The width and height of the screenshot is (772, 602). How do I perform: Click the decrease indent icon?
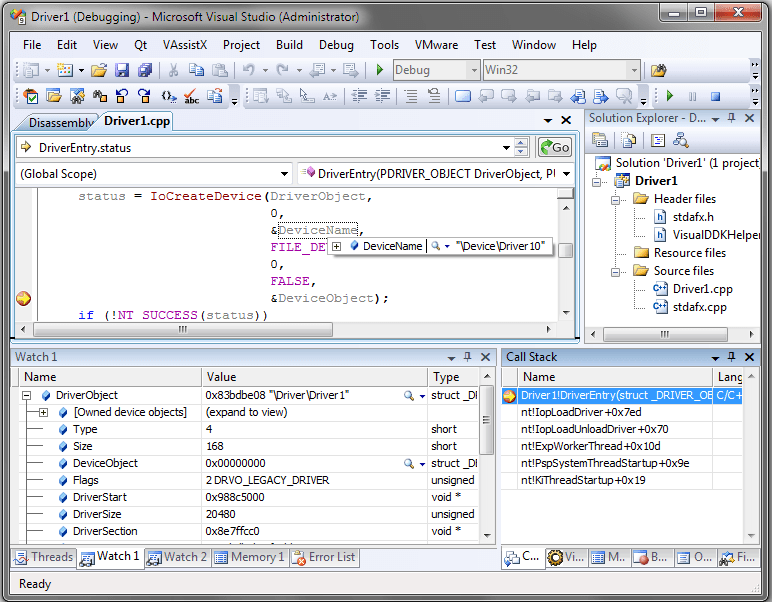[x=359, y=96]
